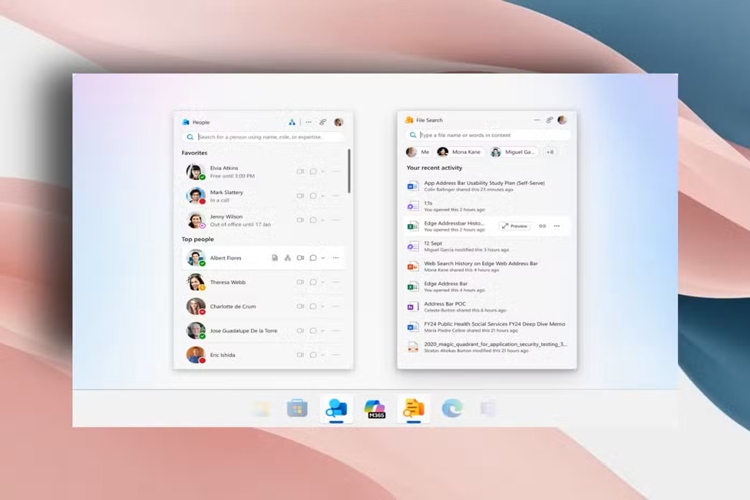Click the link icon in File Search header
Screen dimensions: 750x500
550,120
